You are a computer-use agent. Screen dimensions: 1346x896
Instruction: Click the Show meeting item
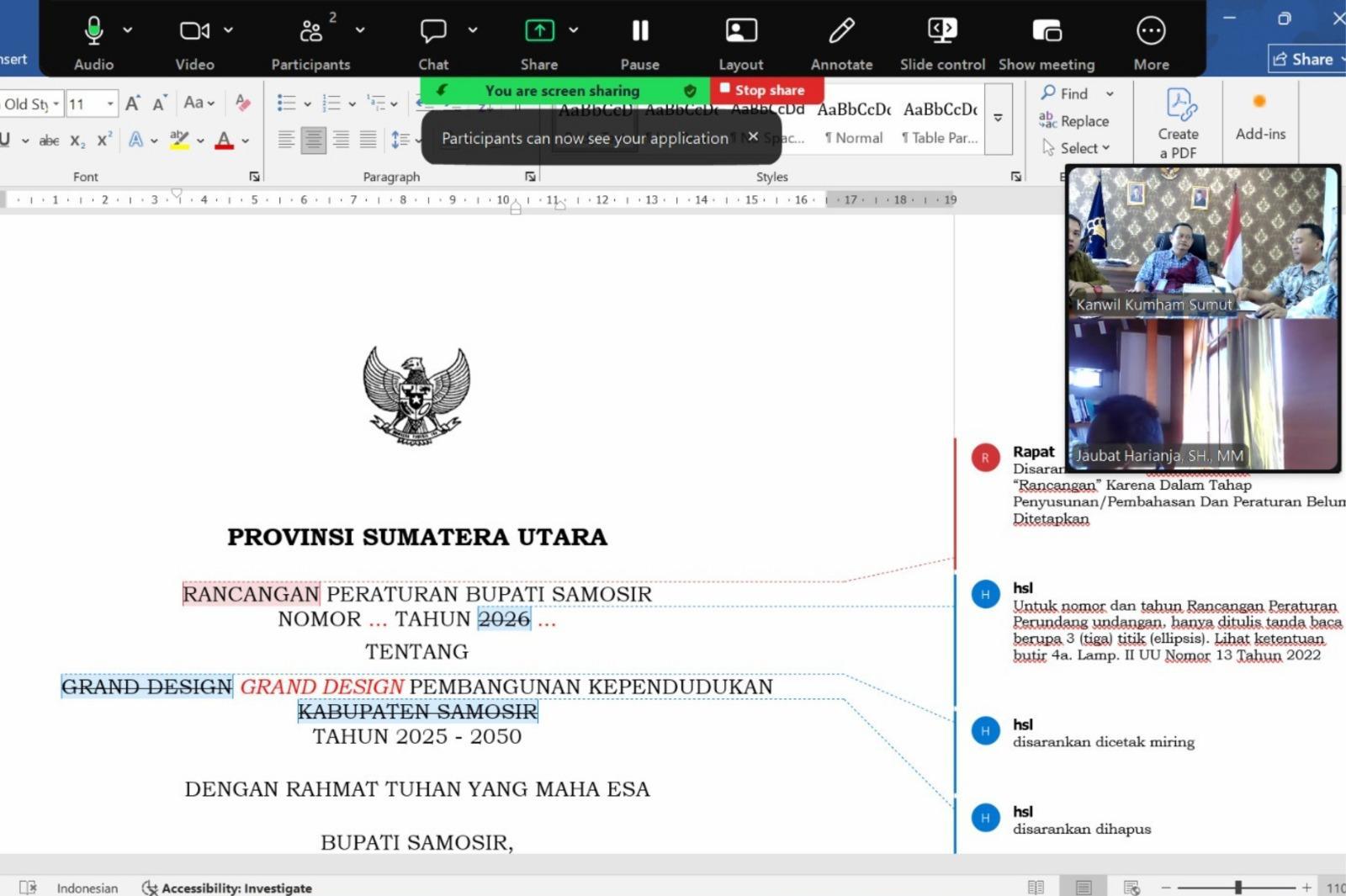coord(1047,32)
